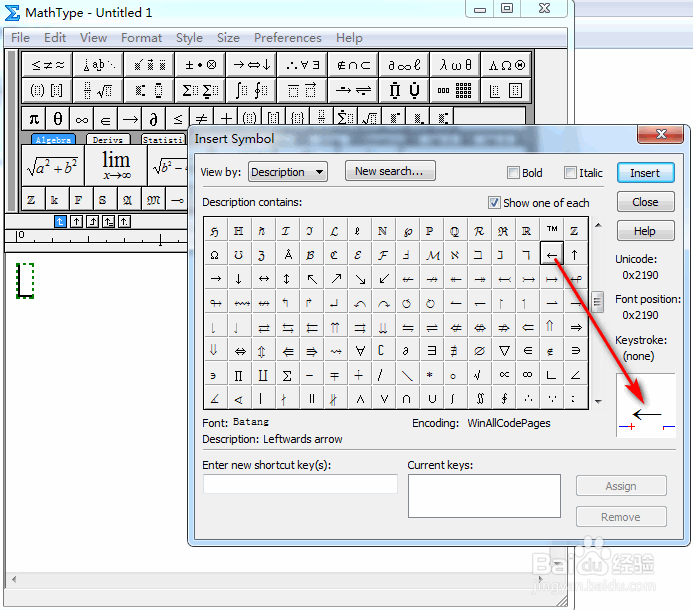Insert the partial derivative symbol from the small bar
Screen dimensions: 693x610
(153, 119)
